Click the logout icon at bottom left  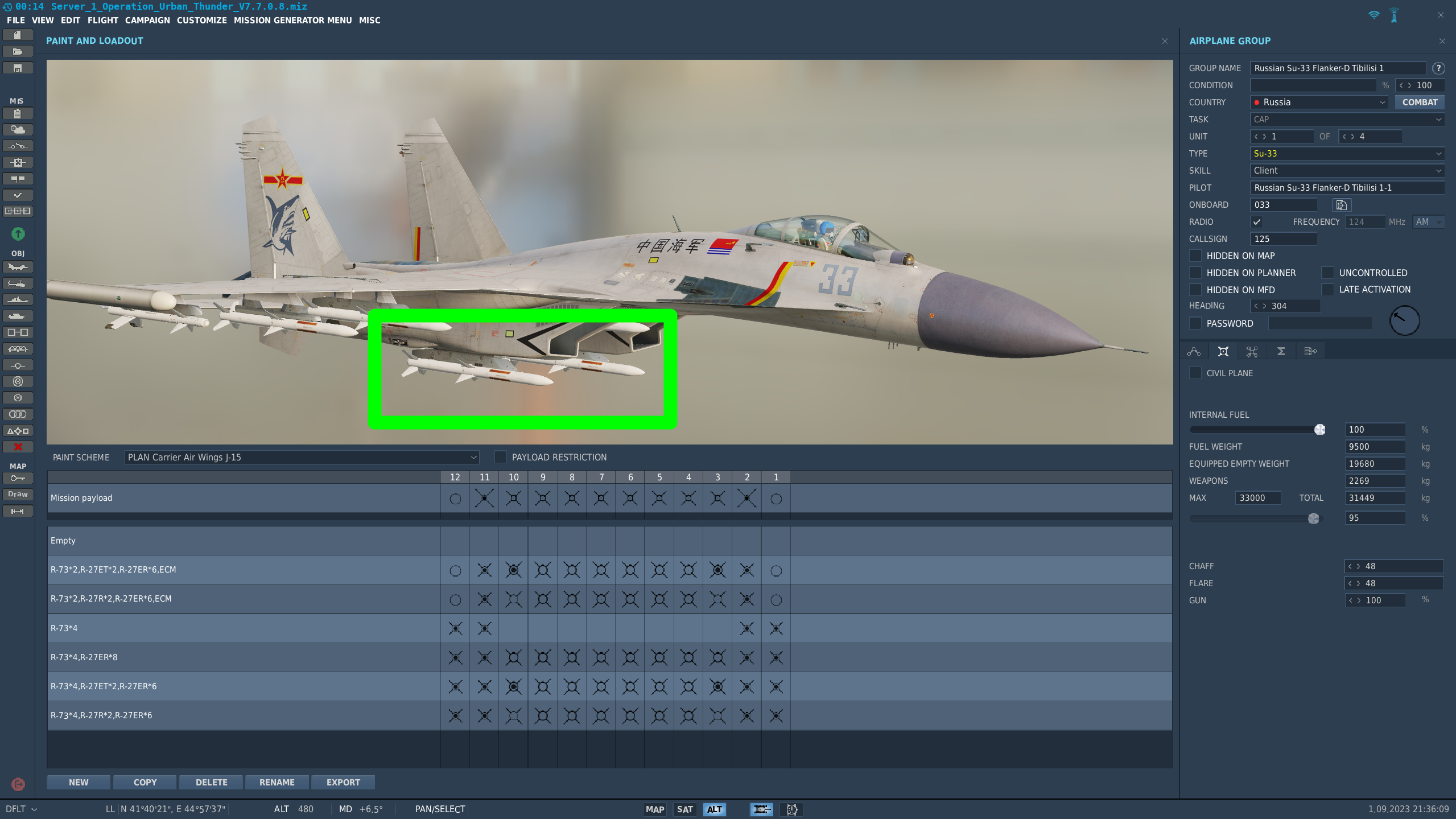click(x=18, y=784)
